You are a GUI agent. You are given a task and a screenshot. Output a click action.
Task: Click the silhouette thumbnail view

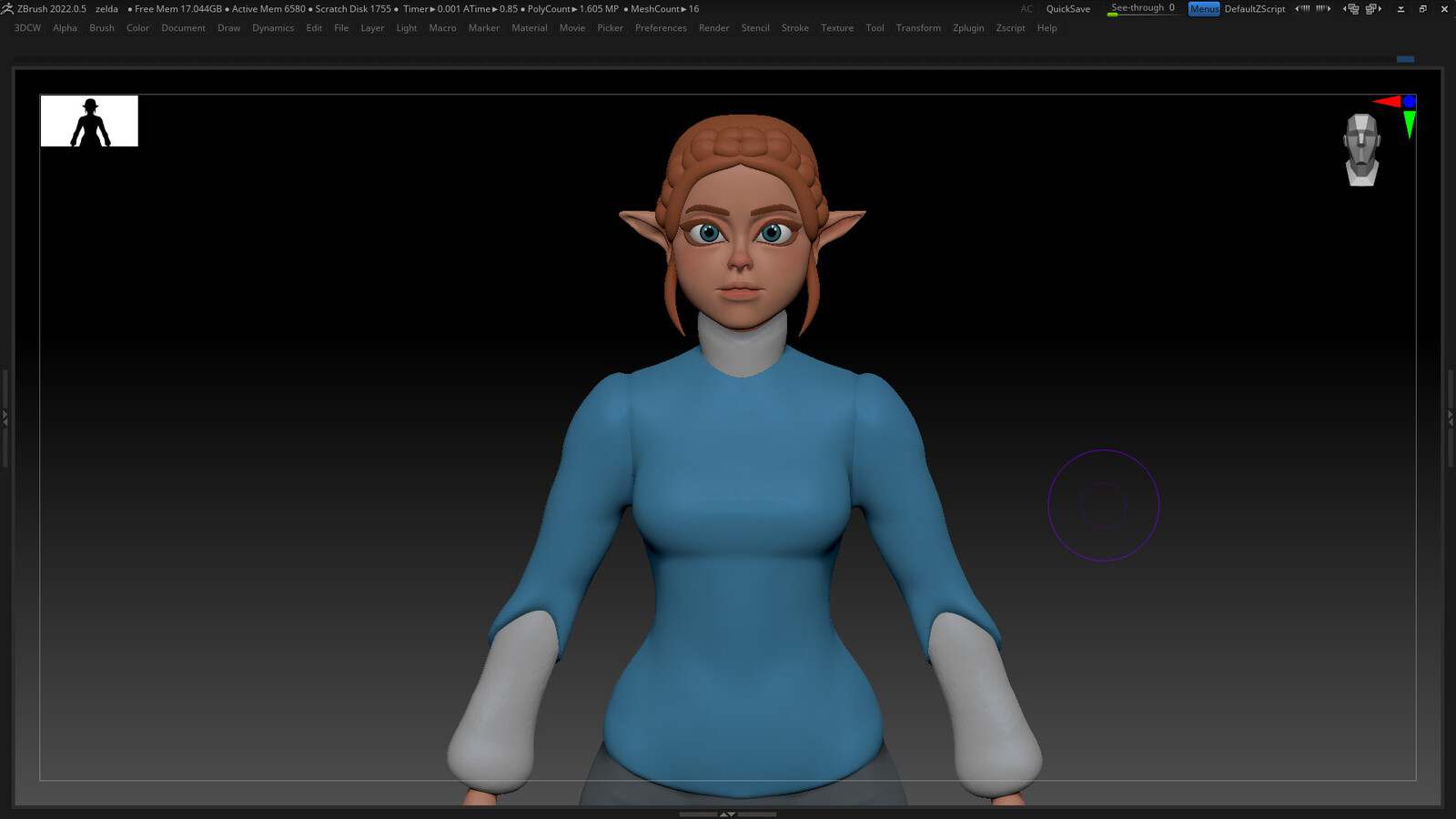(89, 121)
